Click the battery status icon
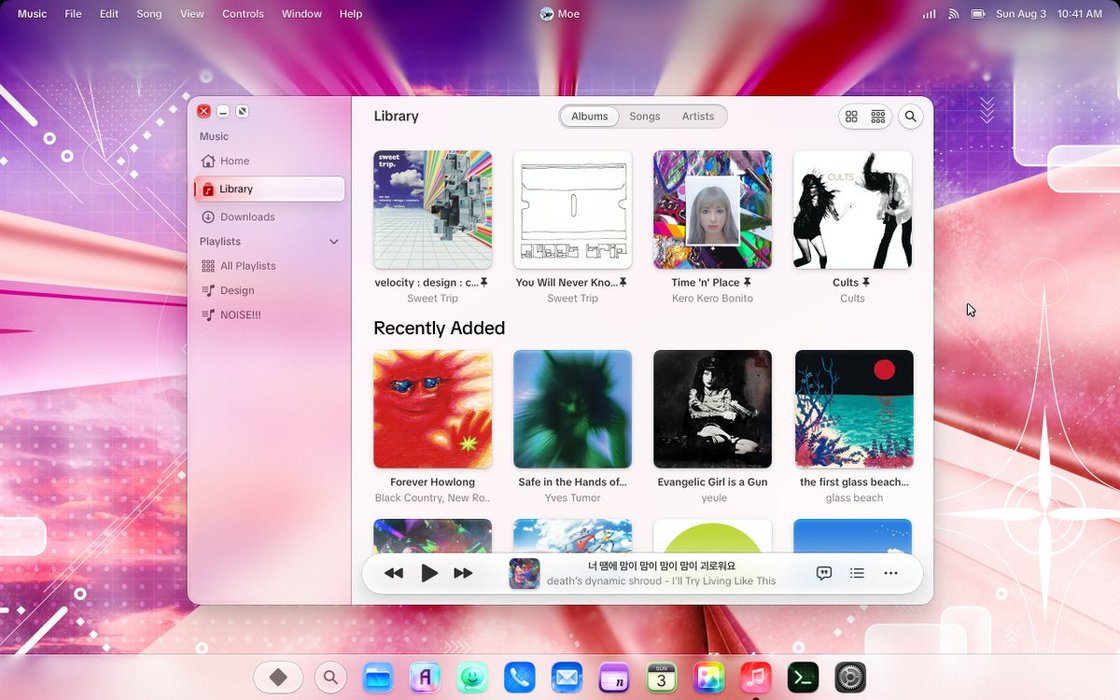 coord(978,14)
